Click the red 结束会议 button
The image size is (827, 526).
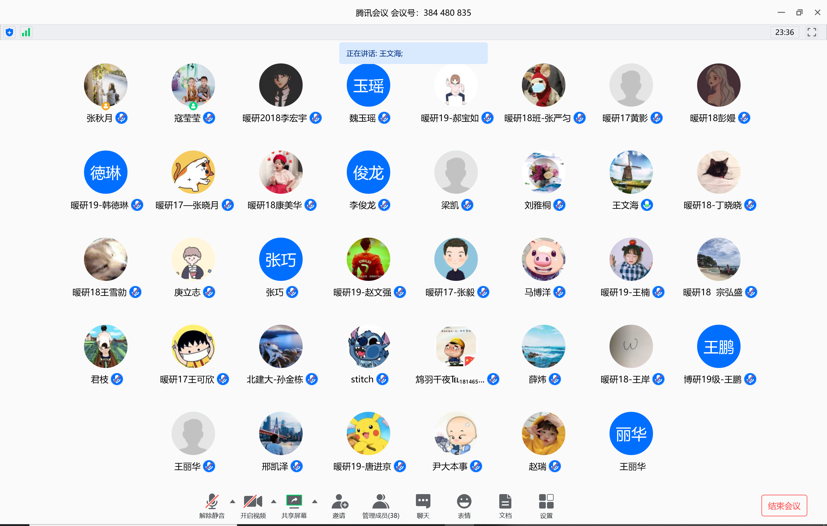click(x=784, y=506)
